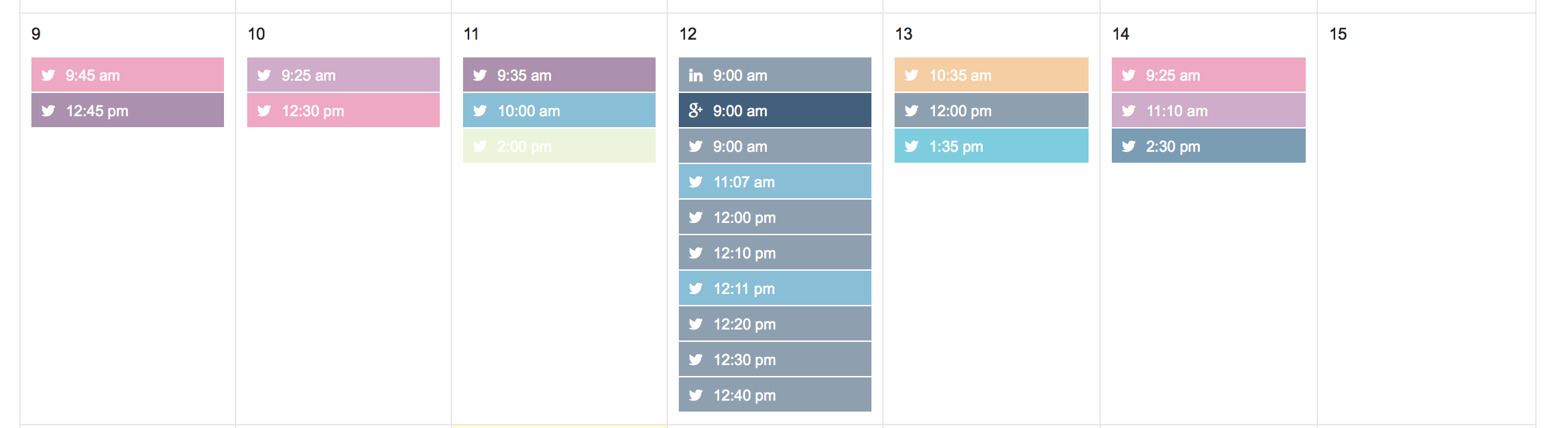Open the 11:10 am post on the 14th
Image resolution: width=1568 pixels, height=428 pixels.
(1209, 111)
